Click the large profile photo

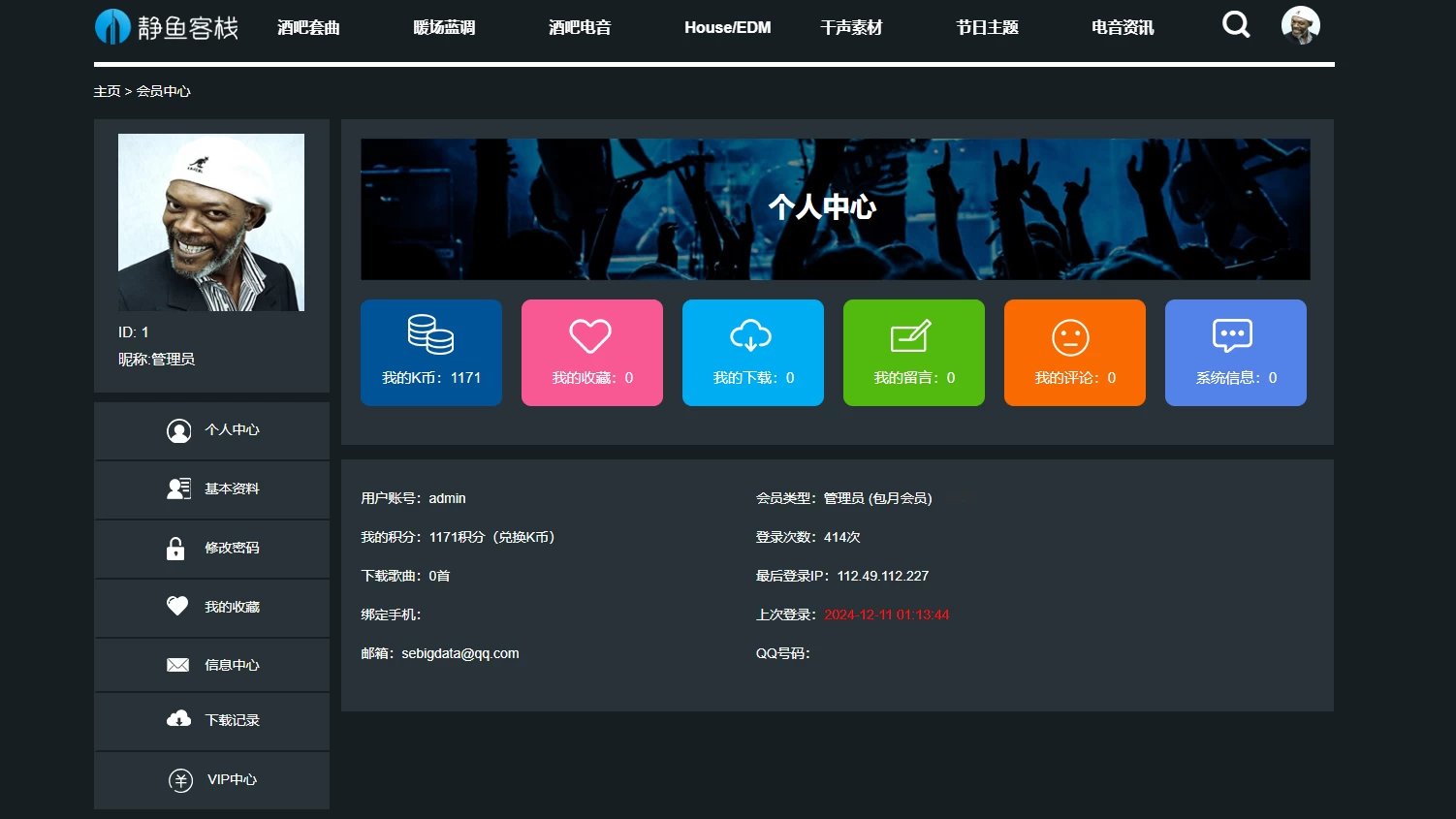coord(211,222)
